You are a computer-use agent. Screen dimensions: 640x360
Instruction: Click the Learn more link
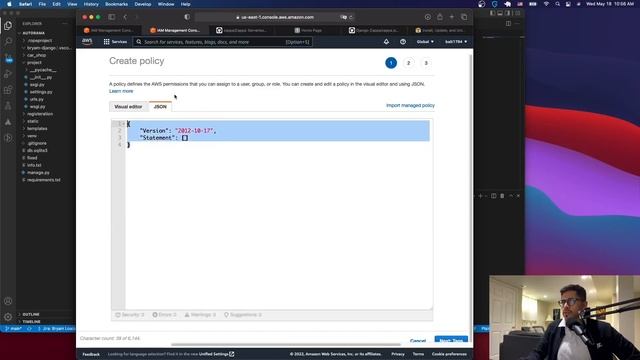click(x=121, y=91)
